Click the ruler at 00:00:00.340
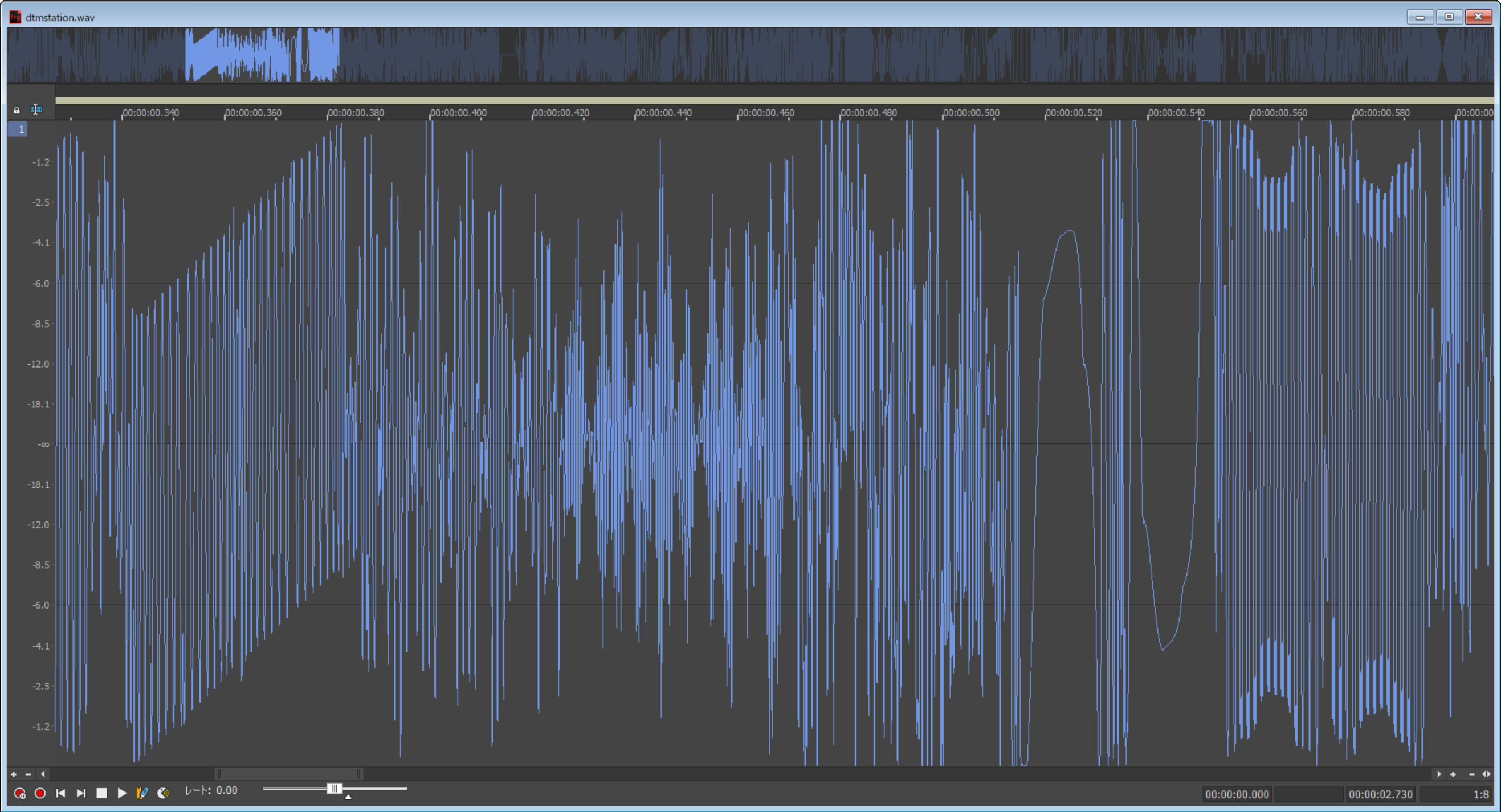This screenshot has height=812, width=1501. 150,112
